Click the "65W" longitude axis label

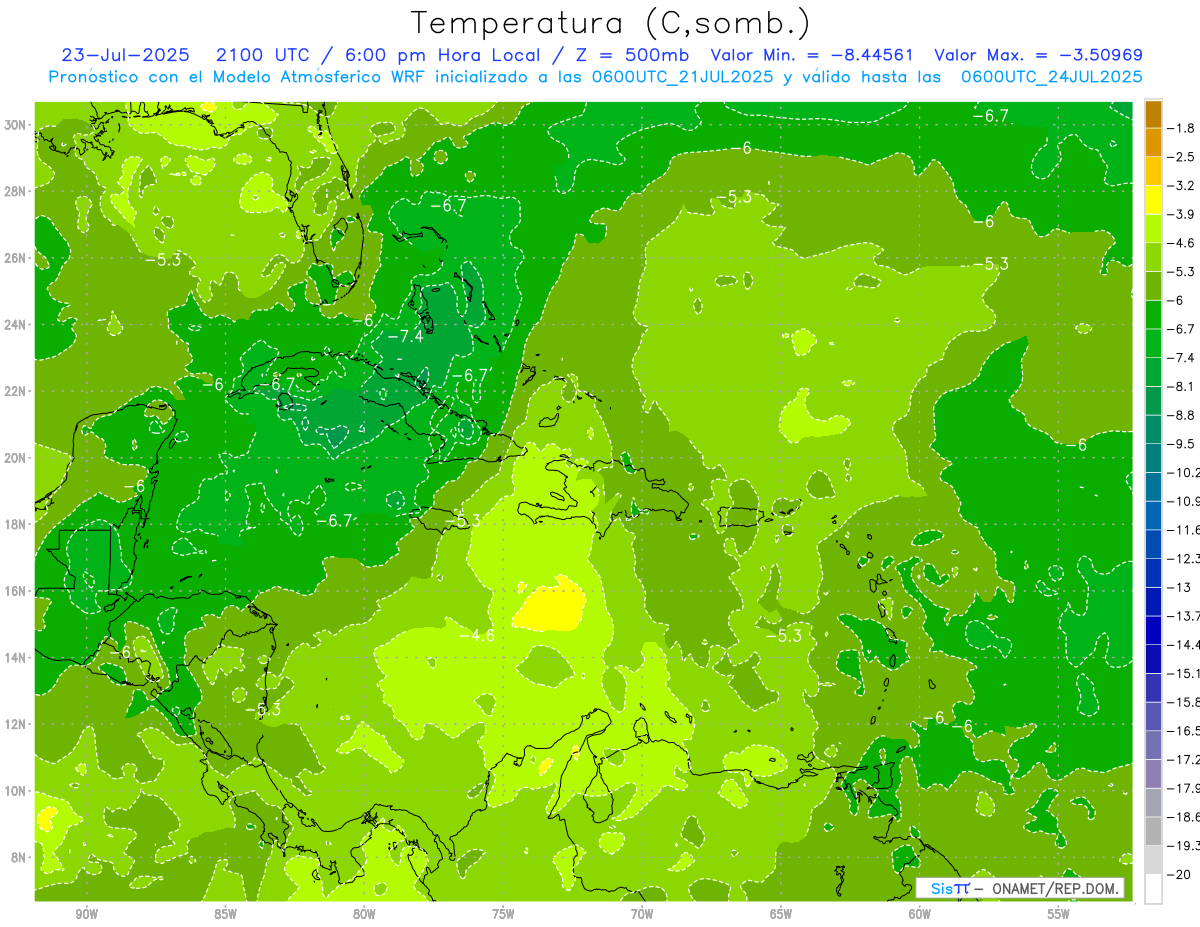pos(781,914)
